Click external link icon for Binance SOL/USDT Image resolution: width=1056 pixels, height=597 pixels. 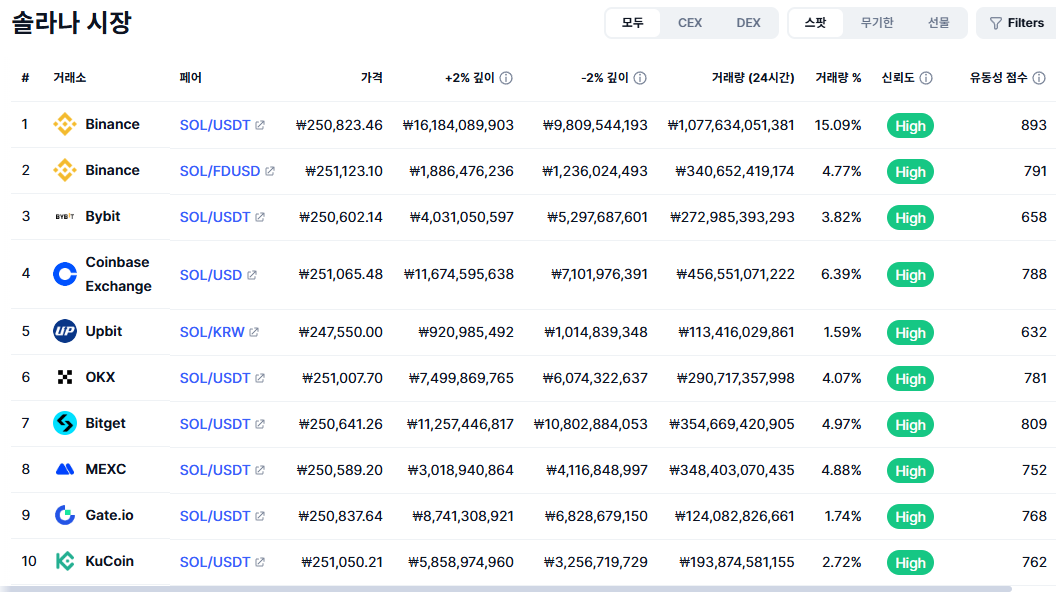click(x=260, y=125)
